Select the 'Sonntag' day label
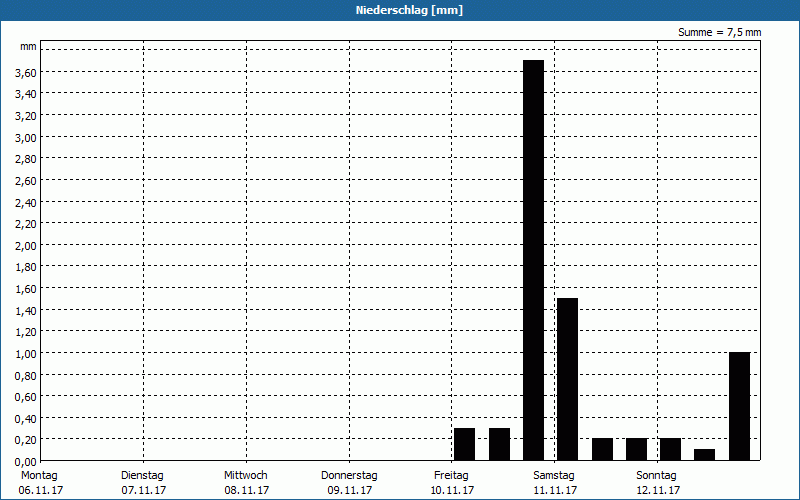The width and height of the screenshot is (800, 500). click(x=657, y=476)
